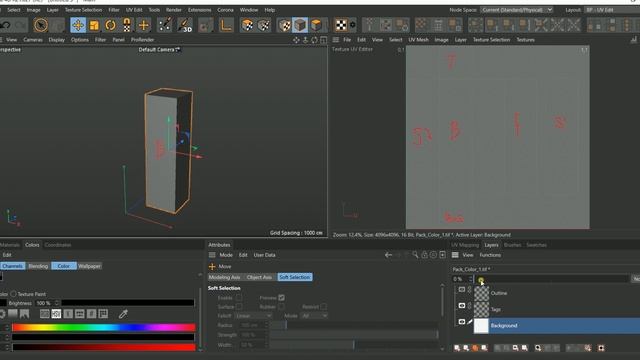640x360 pixels.
Task: Open the Layout dropdown
Action: pyautogui.click(x=612, y=10)
